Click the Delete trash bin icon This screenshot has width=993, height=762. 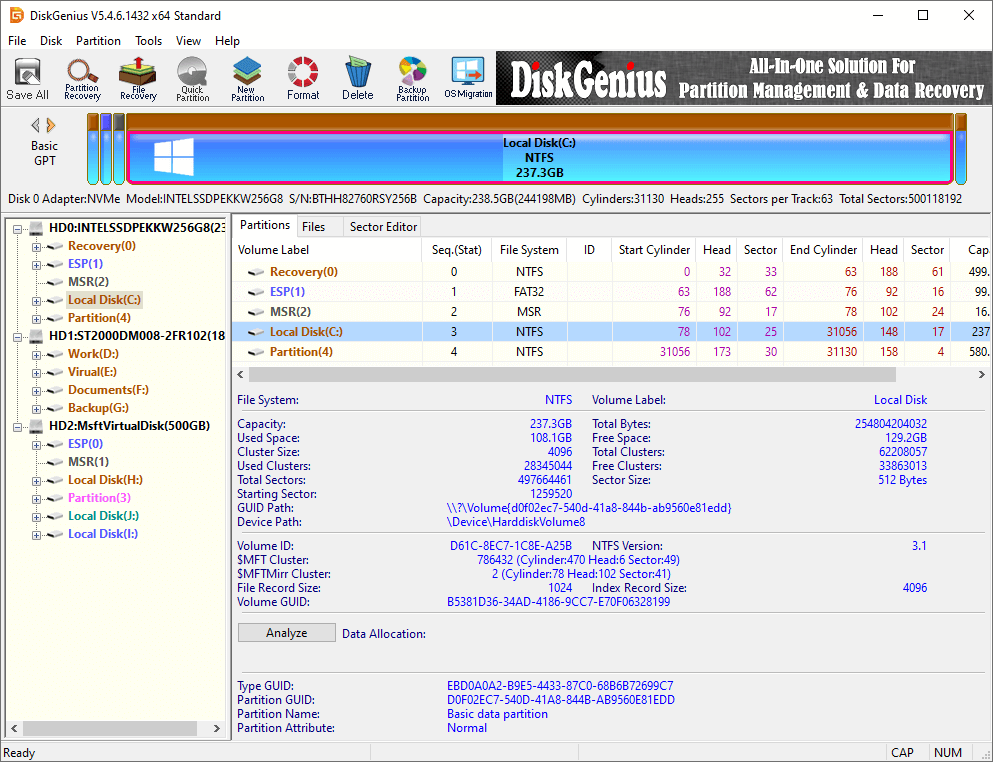357,78
